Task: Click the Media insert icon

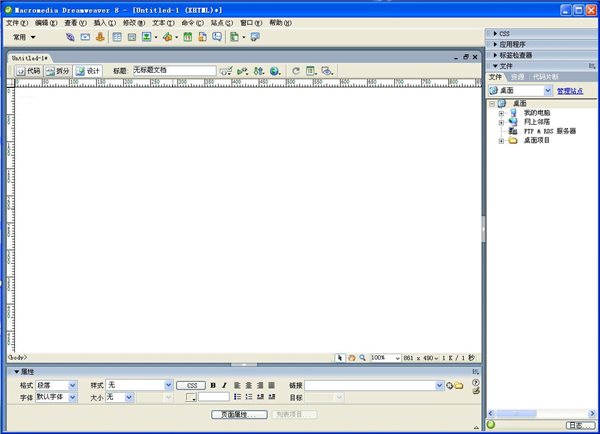Action: [168, 37]
